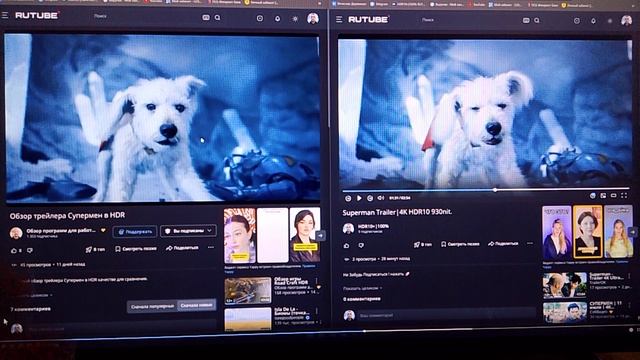Open hamburger menu in left Rutube window
Image resolution: width=640 pixels, height=360 pixels.
coord(5,15)
